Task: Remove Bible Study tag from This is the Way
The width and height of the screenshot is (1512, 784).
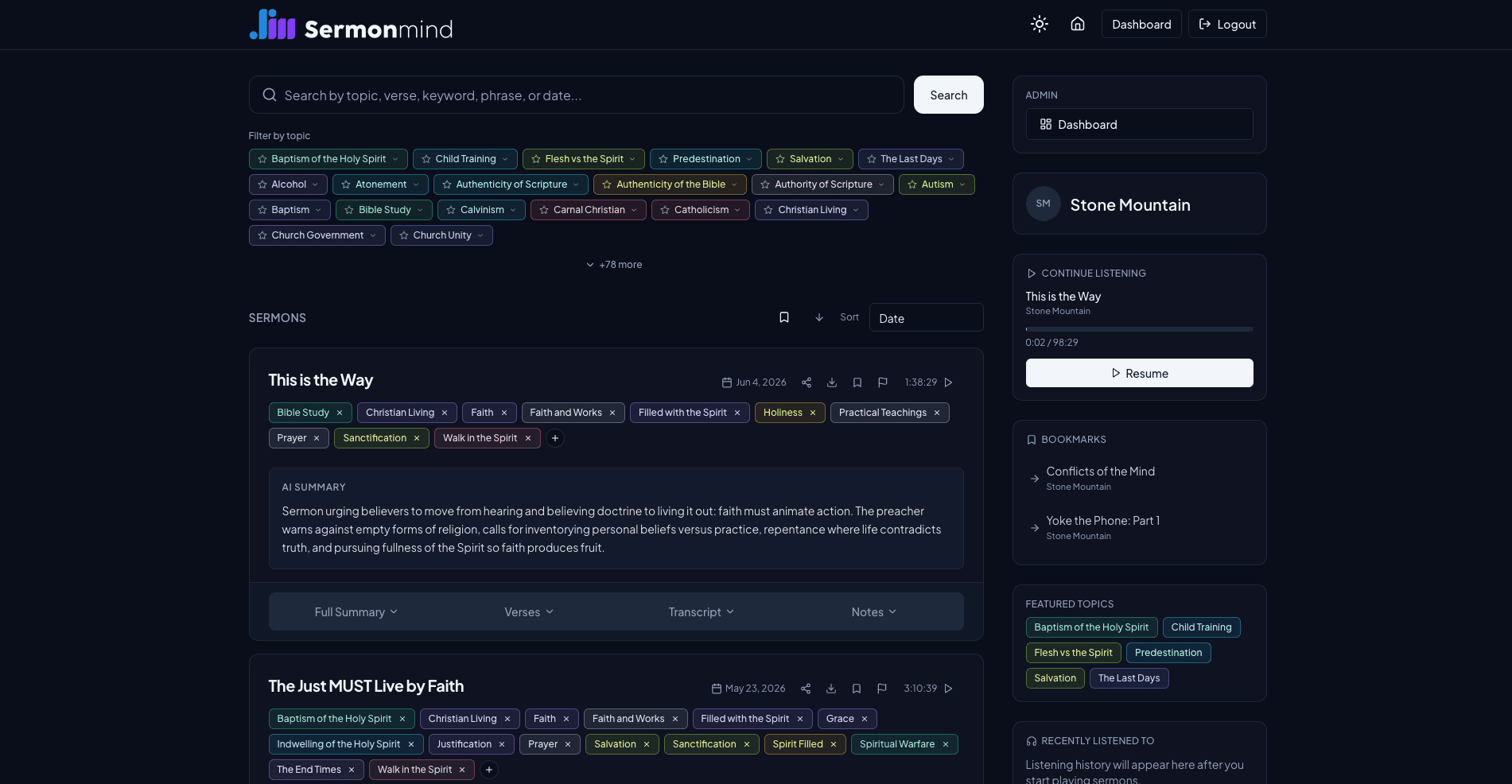Action: pyautogui.click(x=340, y=413)
